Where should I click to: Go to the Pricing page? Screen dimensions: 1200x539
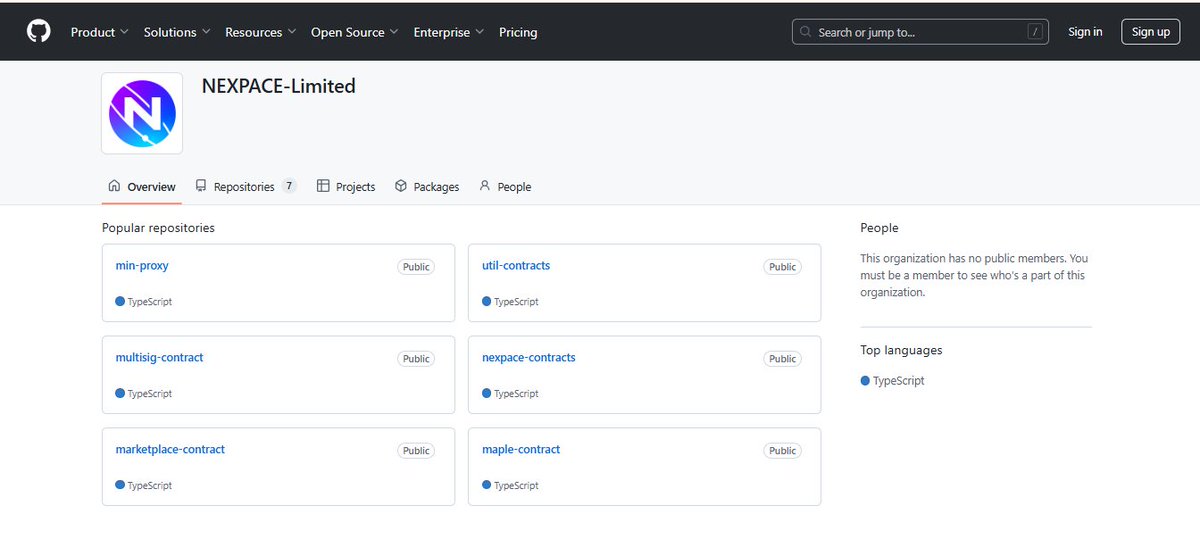point(518,32)
